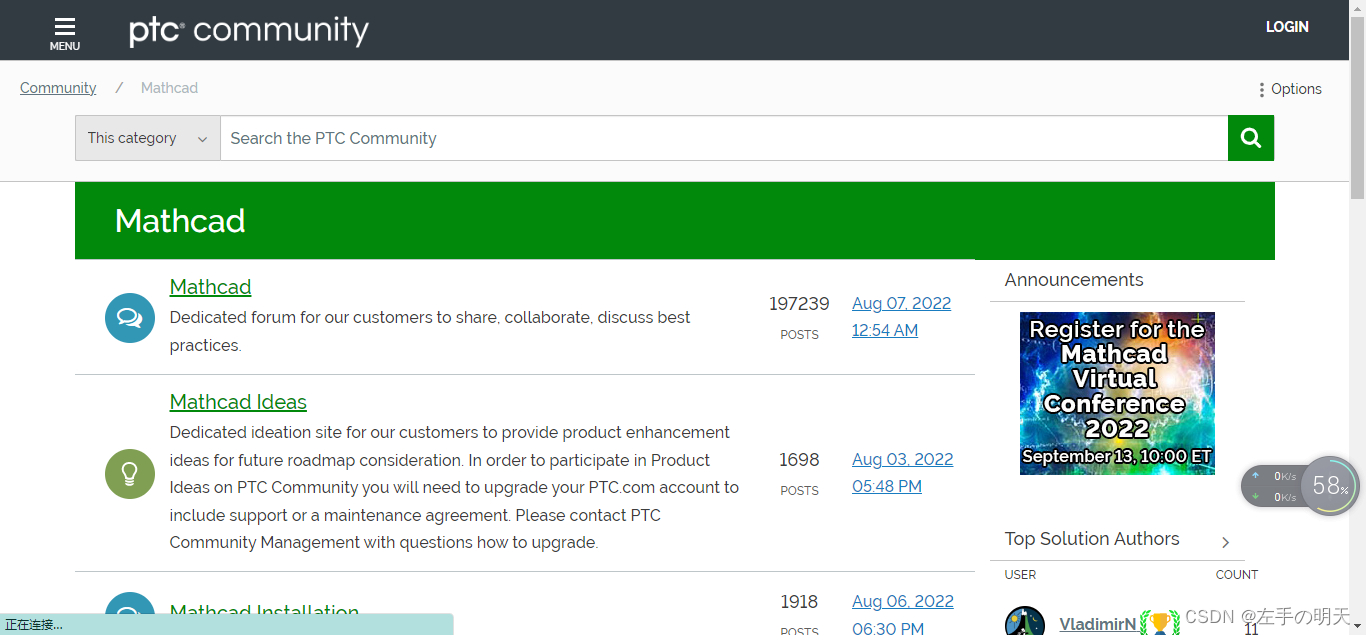Open the Mathcad Ideas board link
Image resolution: width=1366 pixels, height=635 pixels.
pos(238,402)
